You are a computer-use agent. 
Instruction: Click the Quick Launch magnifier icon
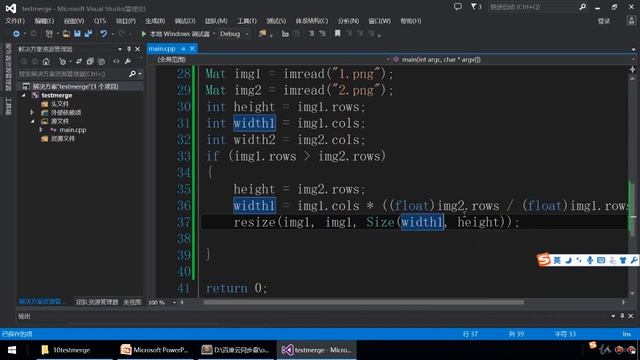582,7
